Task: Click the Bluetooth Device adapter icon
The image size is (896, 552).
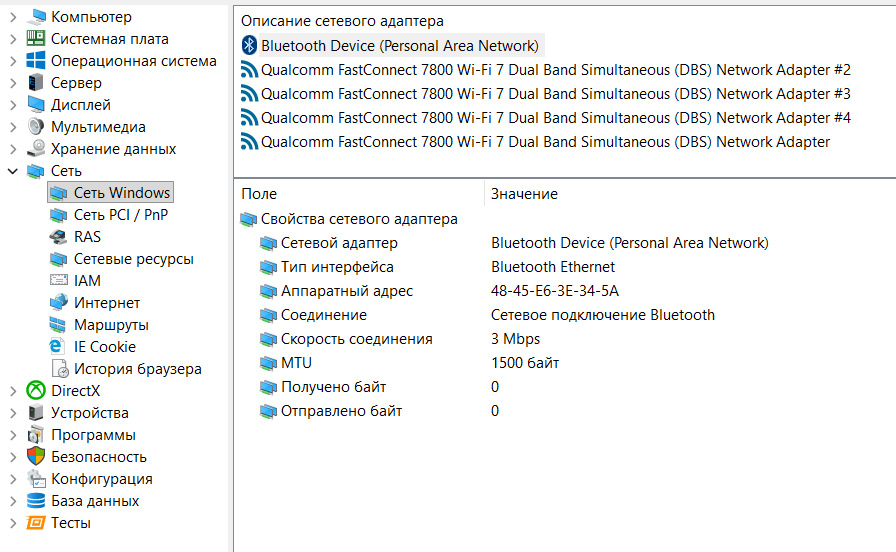Action: coord(249,46)
